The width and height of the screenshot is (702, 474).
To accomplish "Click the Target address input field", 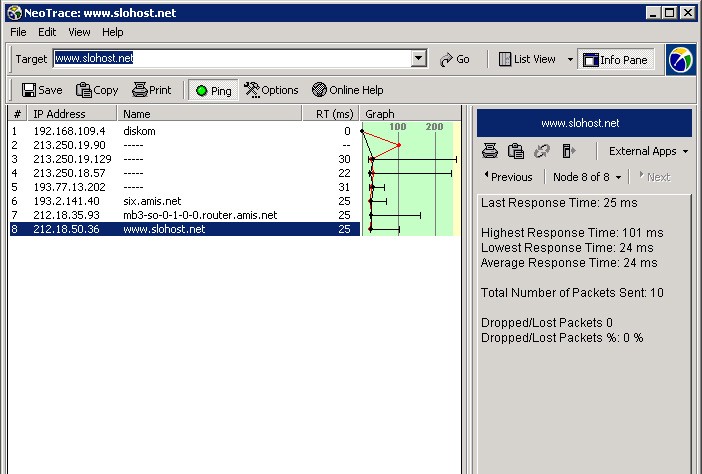I will pyautogui.click(x=232, y=58).
